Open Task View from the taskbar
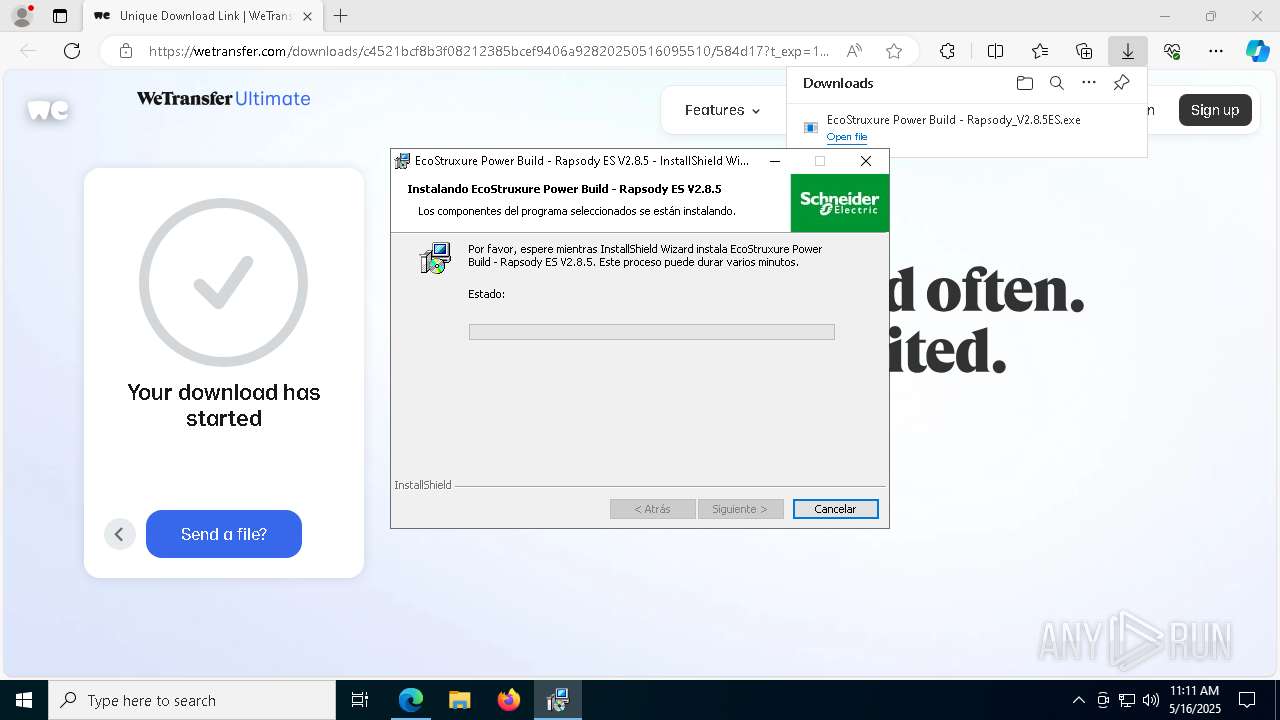 [x=360, y=700]
